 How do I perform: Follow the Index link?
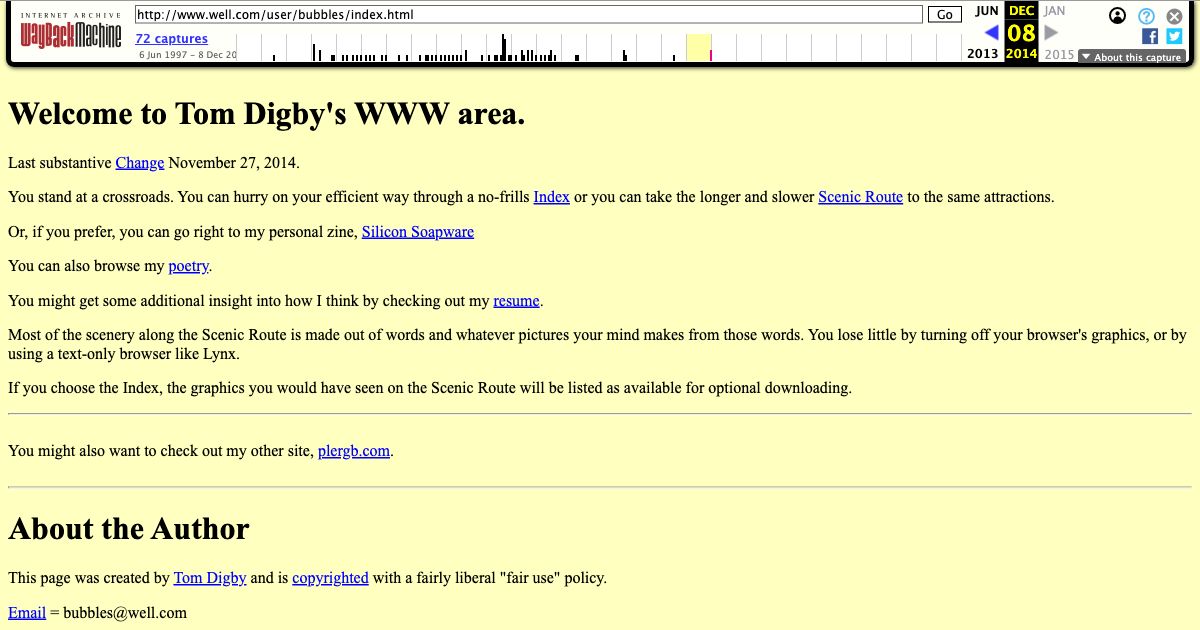[x=551, y=197]
